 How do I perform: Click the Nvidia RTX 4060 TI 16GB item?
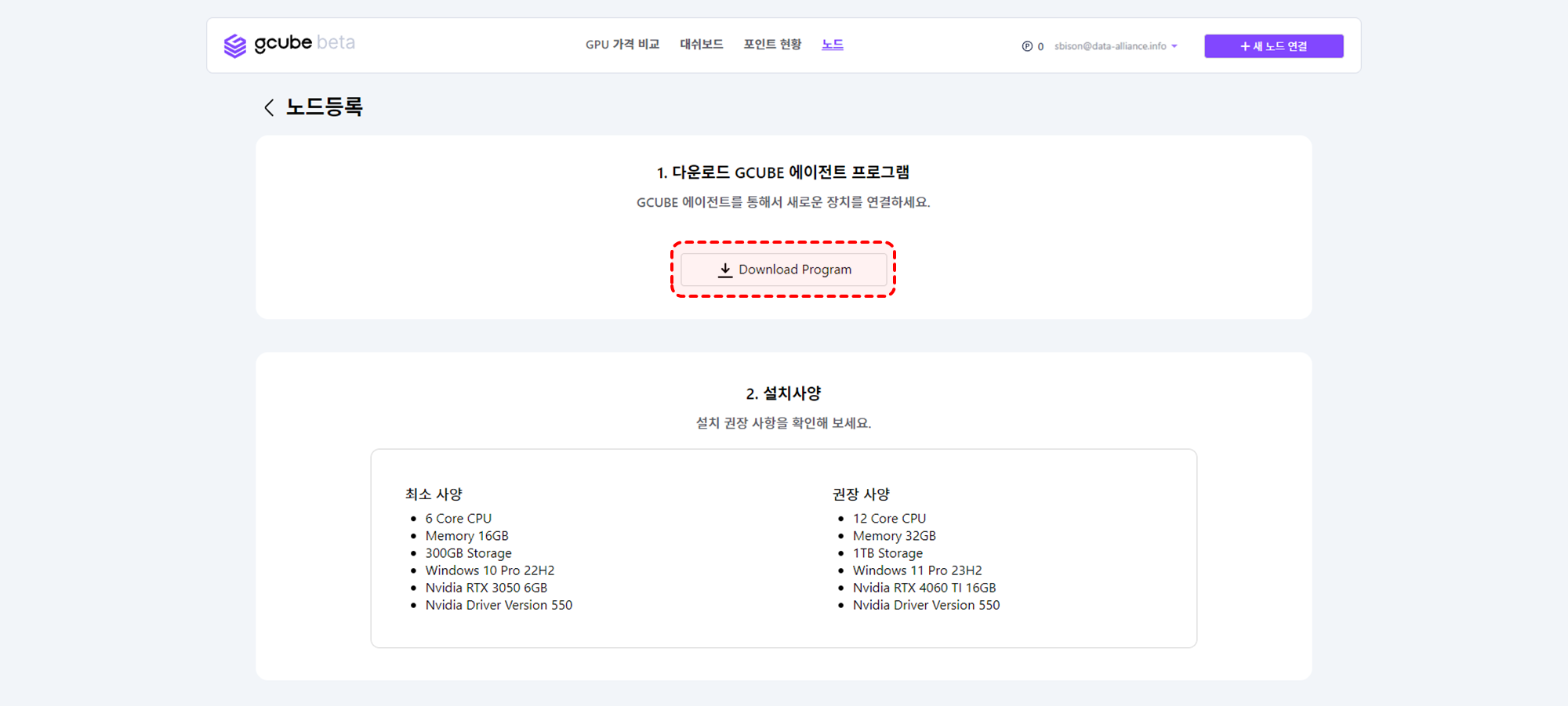(924, 588)
